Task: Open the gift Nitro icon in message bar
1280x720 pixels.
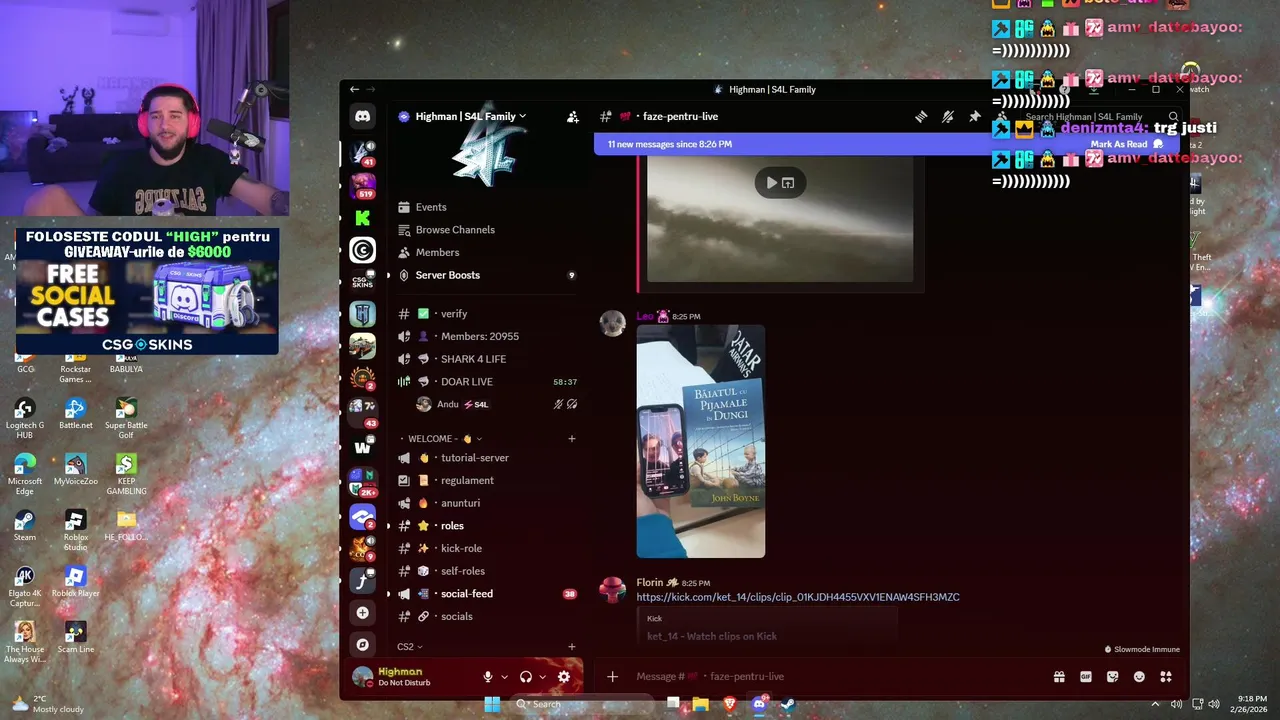Action: pyautogui.click(x=1059, y=677)
